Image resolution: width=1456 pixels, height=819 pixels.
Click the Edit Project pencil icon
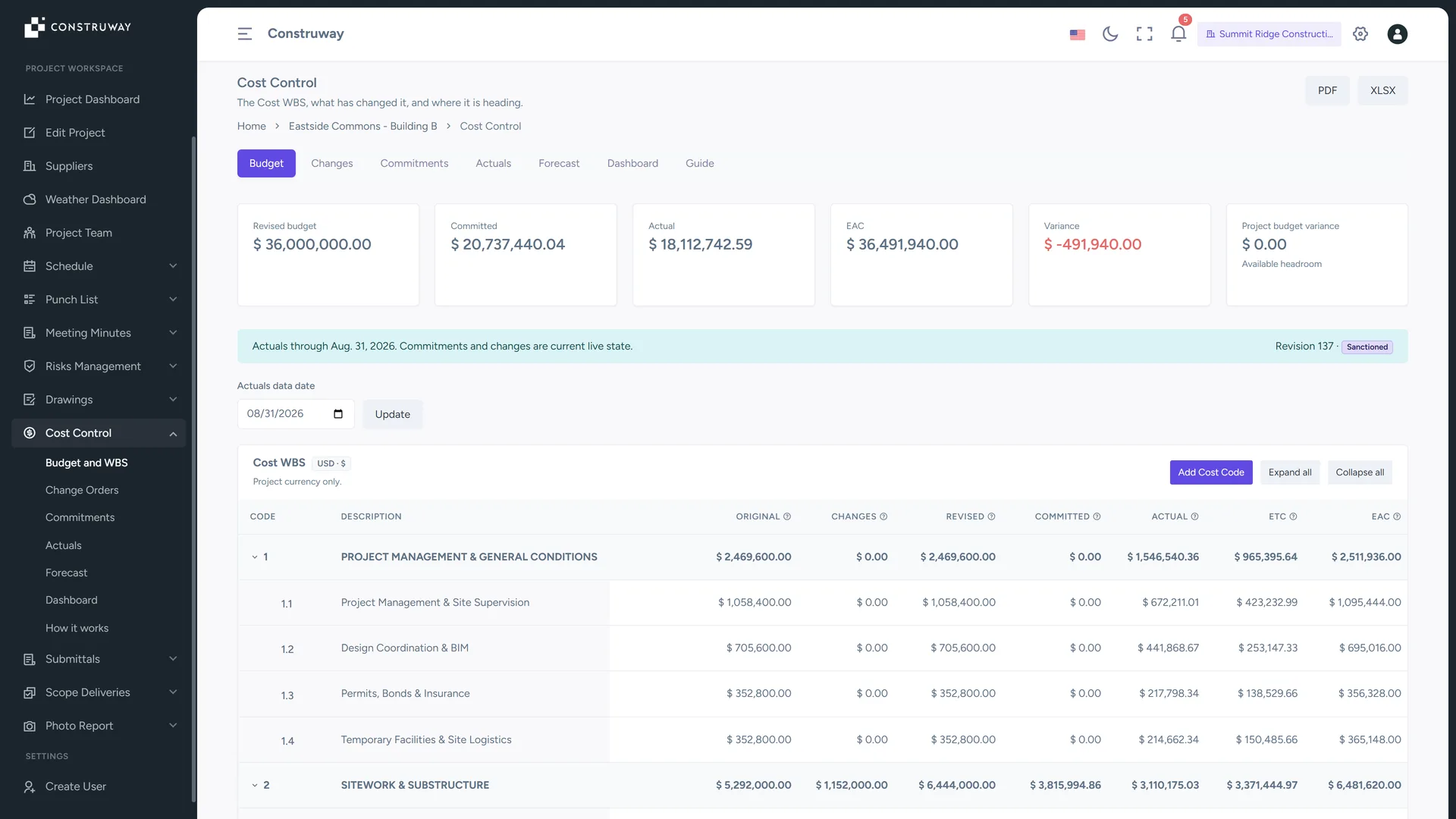click(x=30, y=133)
